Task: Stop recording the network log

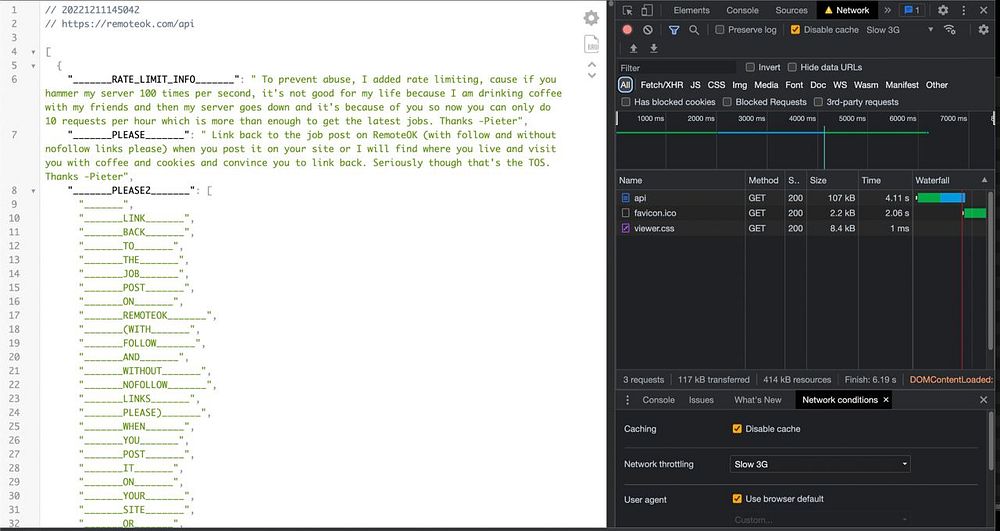Action: (x=628, y=29)
